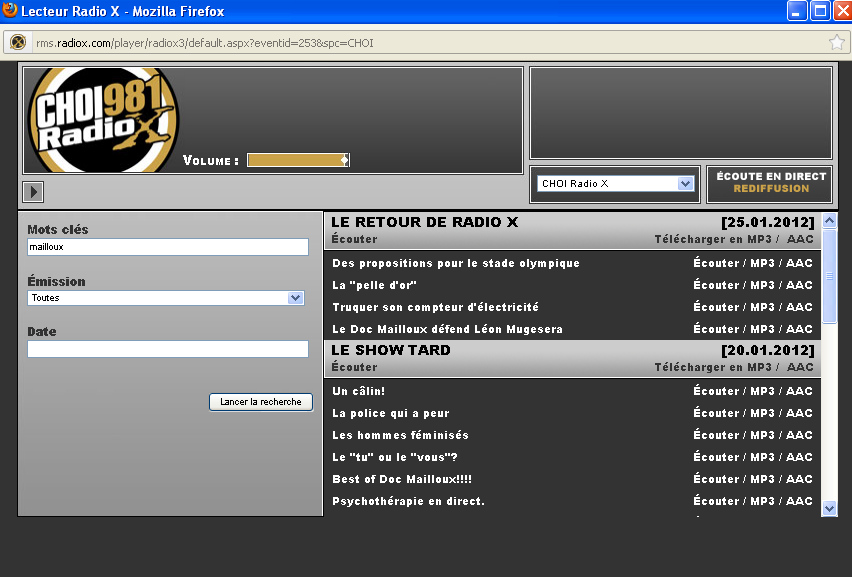Click MP3 for Un câlin!
The width and height of the screenshot is (852, 577).
(x=762, y=391)
